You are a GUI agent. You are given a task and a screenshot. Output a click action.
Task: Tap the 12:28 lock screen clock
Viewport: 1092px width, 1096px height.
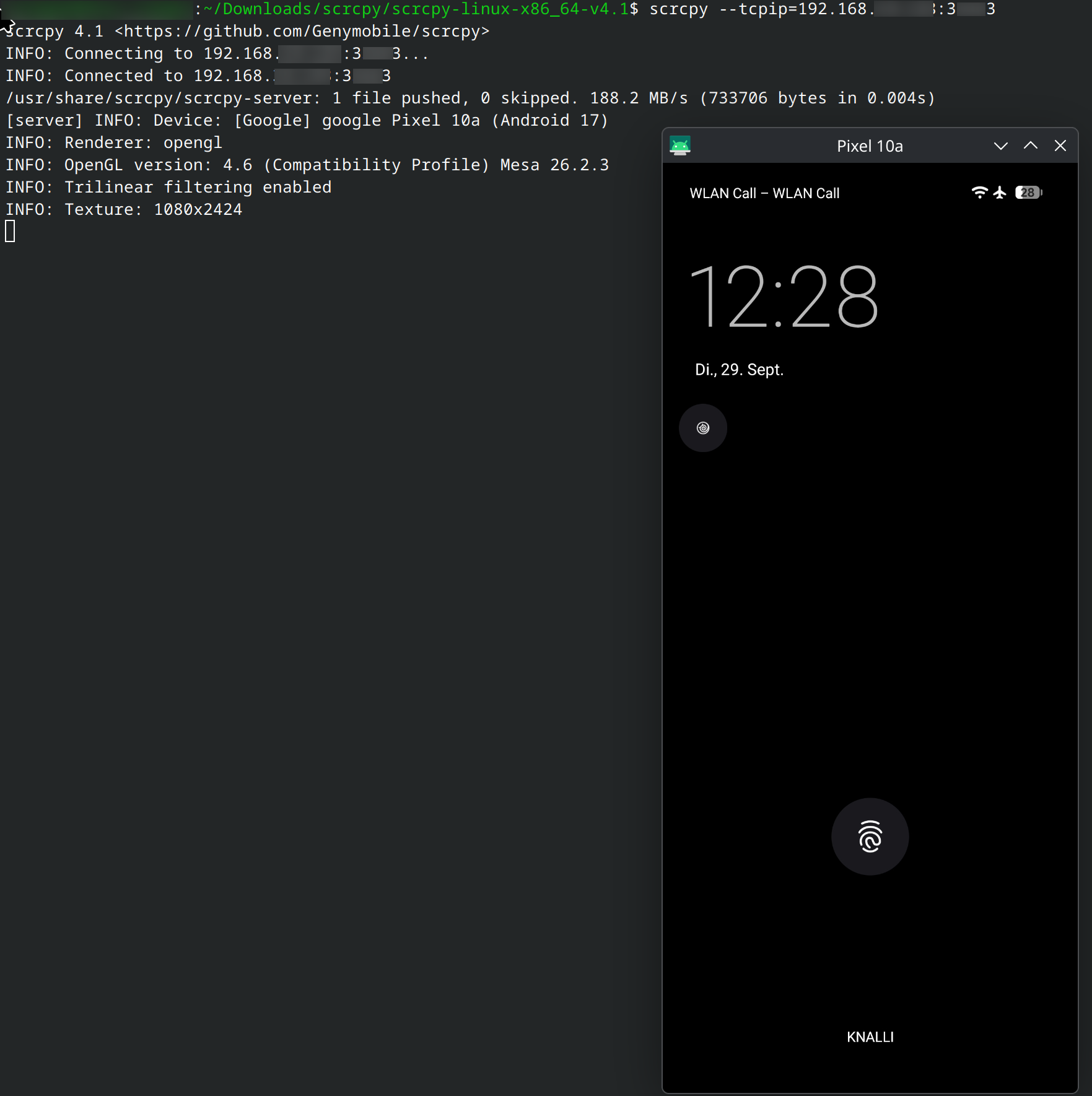(784, 297)
